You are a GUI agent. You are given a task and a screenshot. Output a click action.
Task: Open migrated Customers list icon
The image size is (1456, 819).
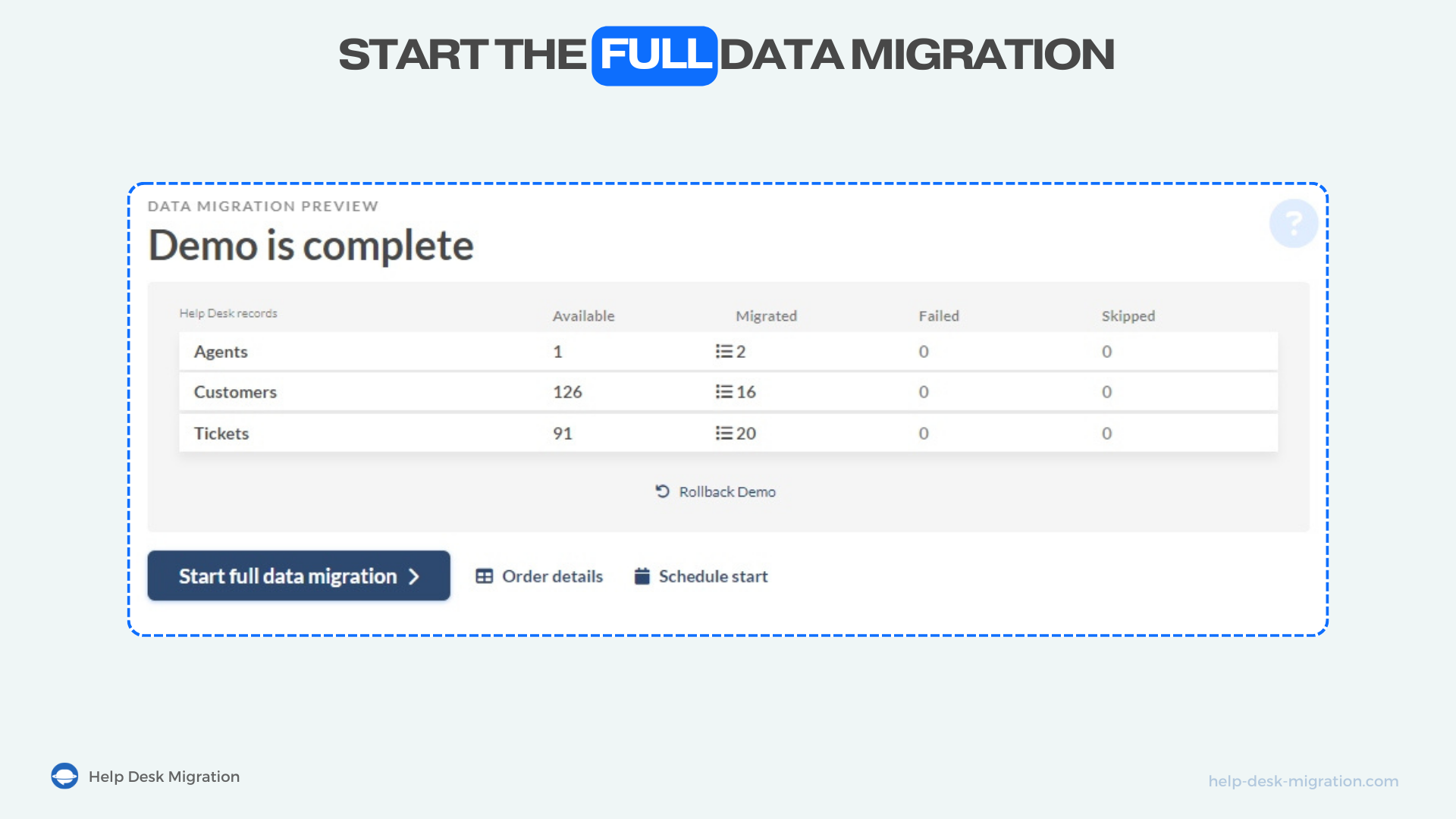723,391
